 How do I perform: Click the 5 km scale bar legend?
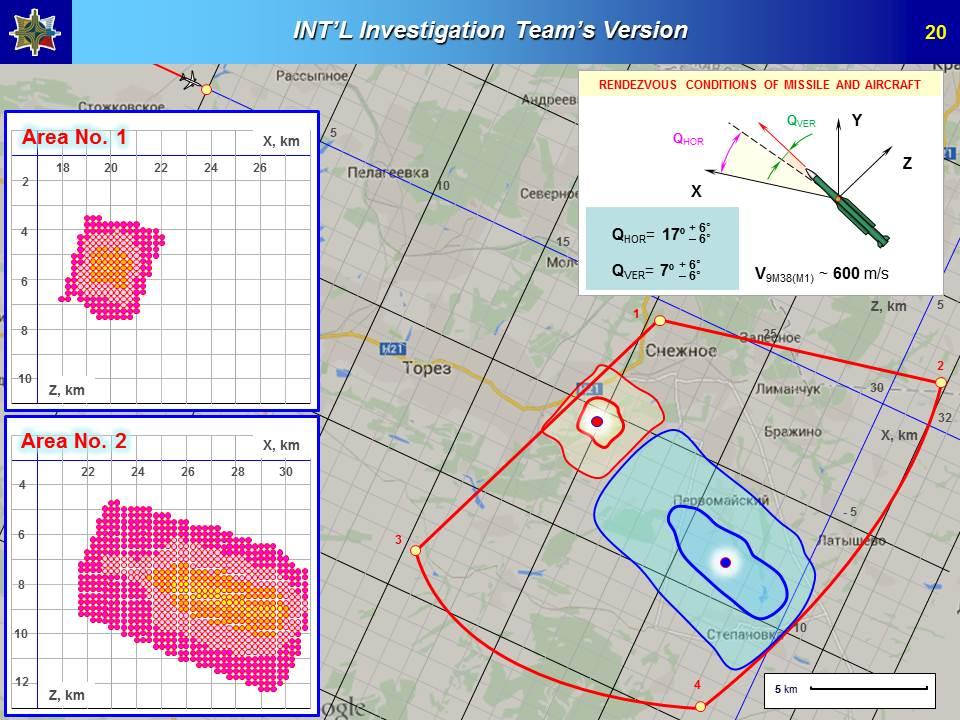(850, 691)
